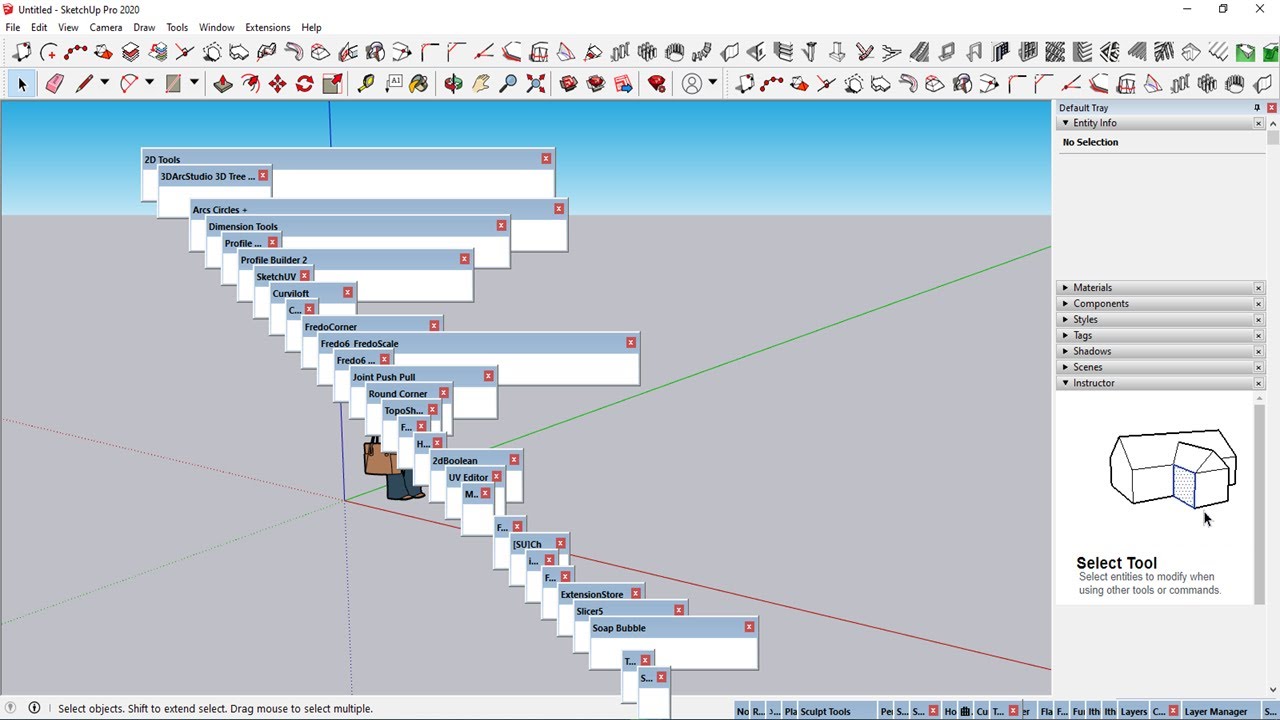Expand the Shadows panel
This screenshot has width=1280, height=720.
[x=1065, y=352]
